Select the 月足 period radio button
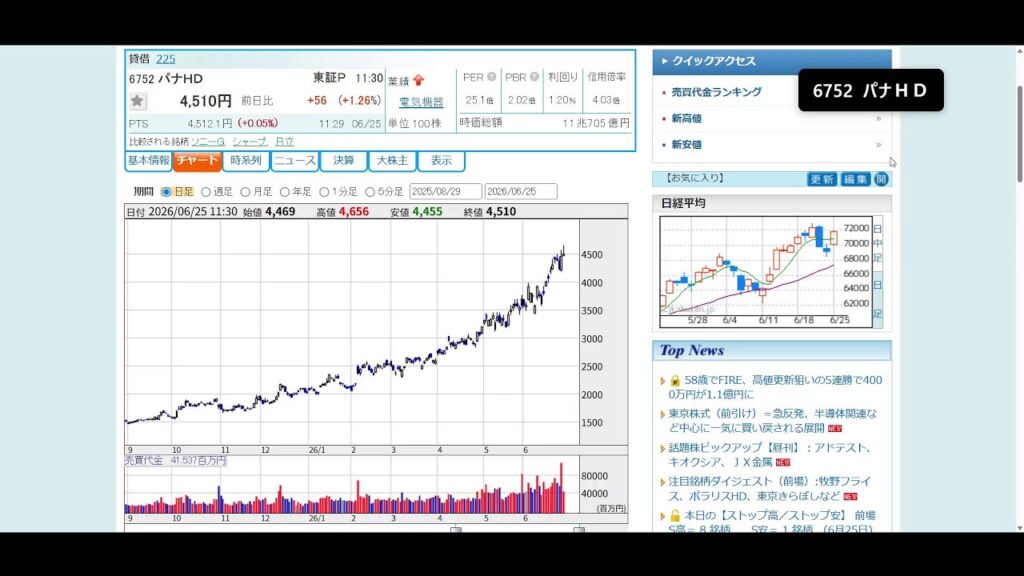 245,192
